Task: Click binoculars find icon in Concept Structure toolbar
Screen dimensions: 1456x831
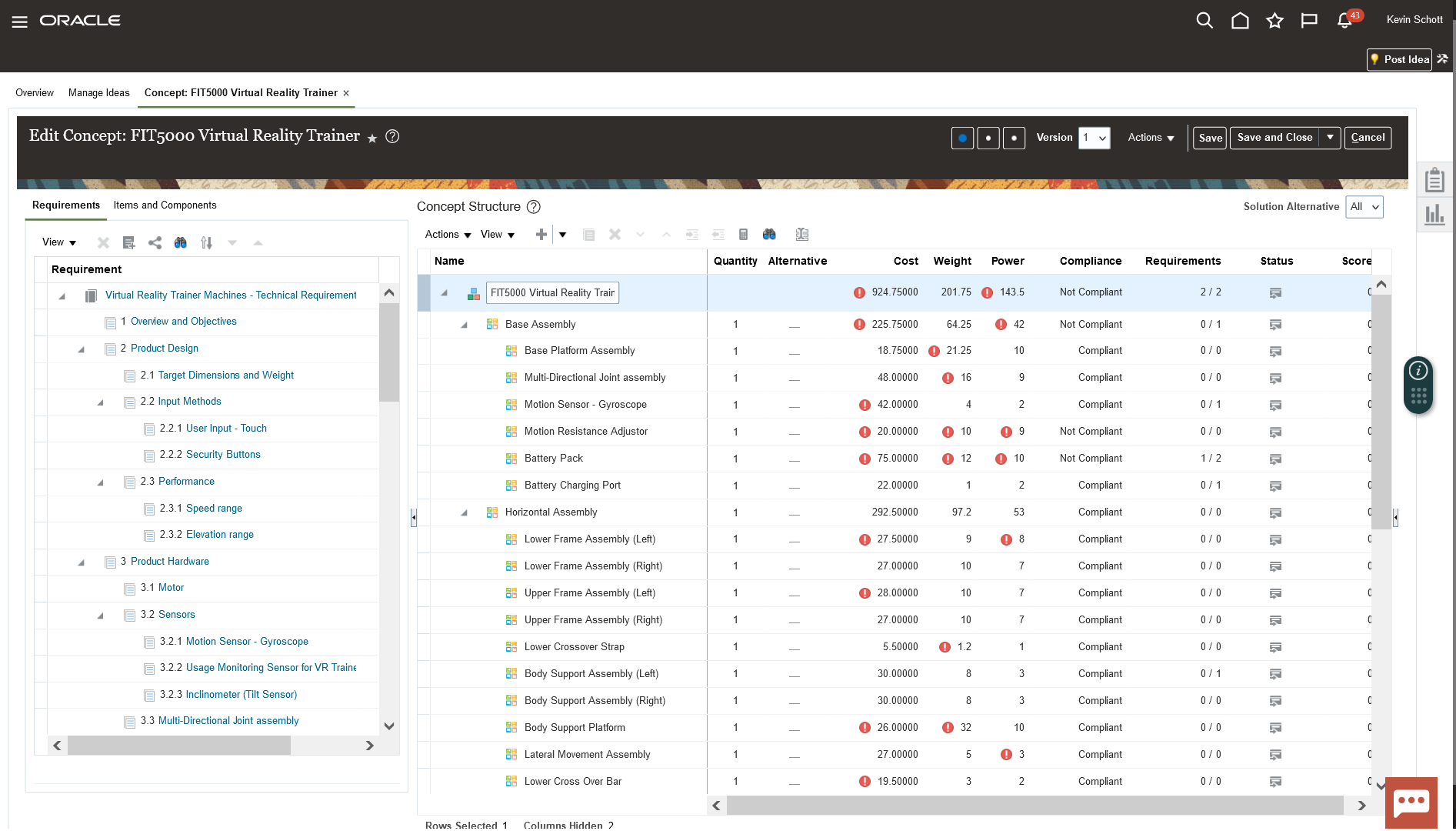Action: (x=769, y=235)
